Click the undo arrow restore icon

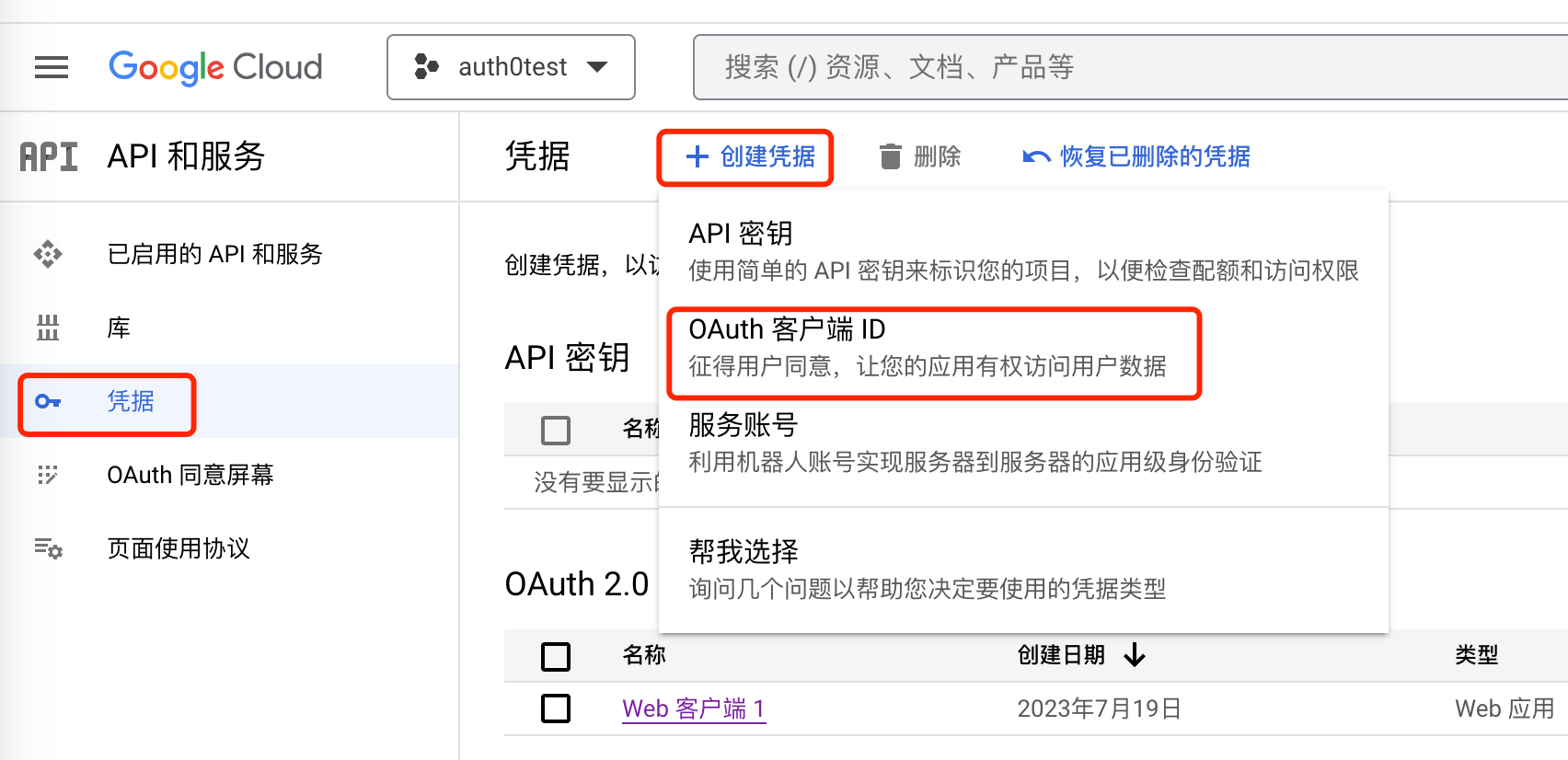(x=1036, y=157)
